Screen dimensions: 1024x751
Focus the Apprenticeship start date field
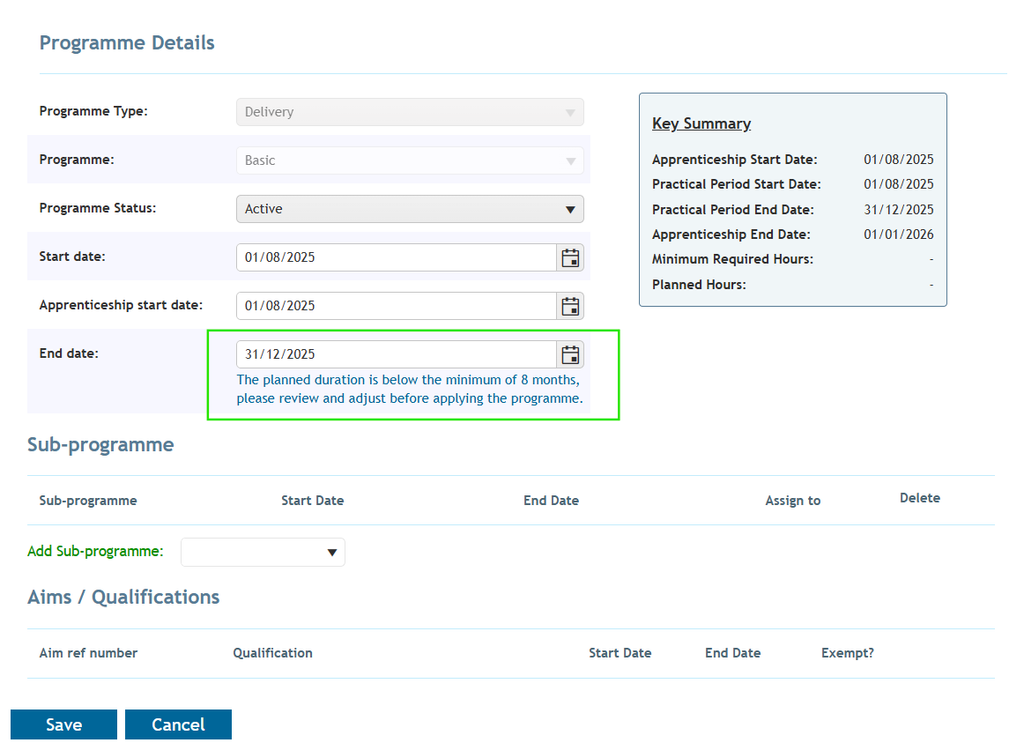(x=396, y=306)
